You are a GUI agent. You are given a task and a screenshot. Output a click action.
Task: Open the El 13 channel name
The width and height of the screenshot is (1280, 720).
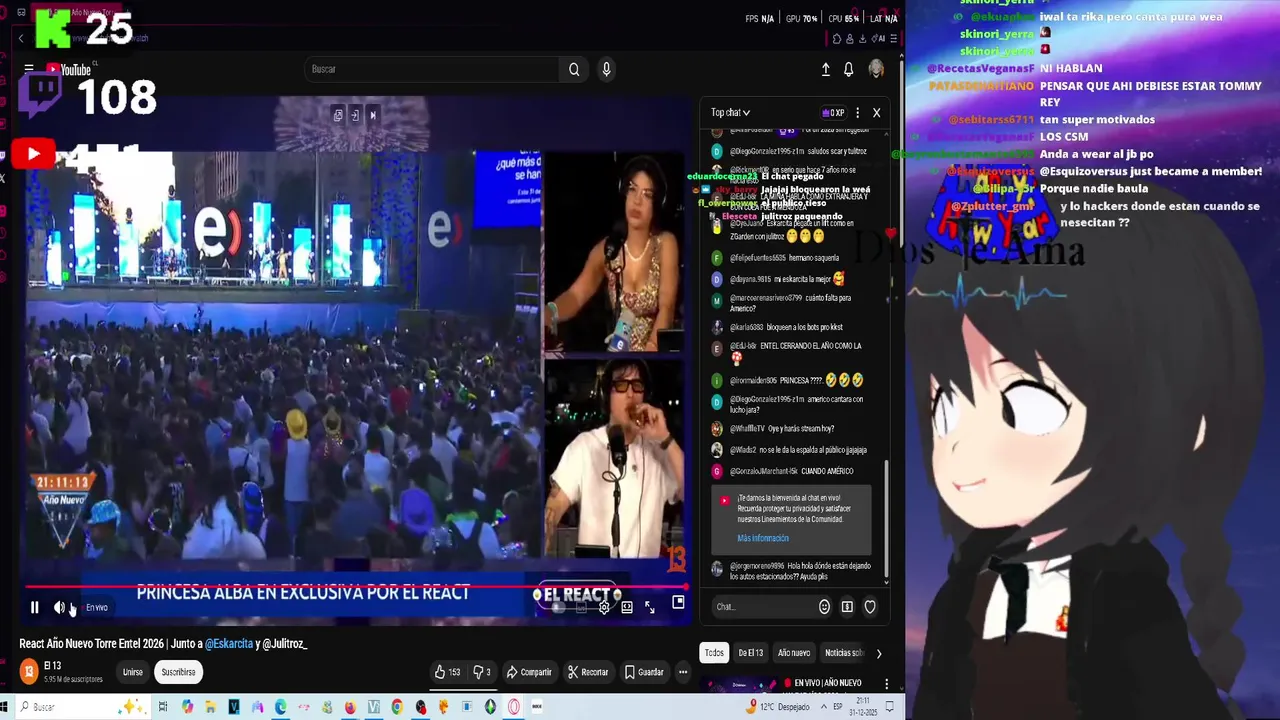pyautogui.click(x=53, y=666)
